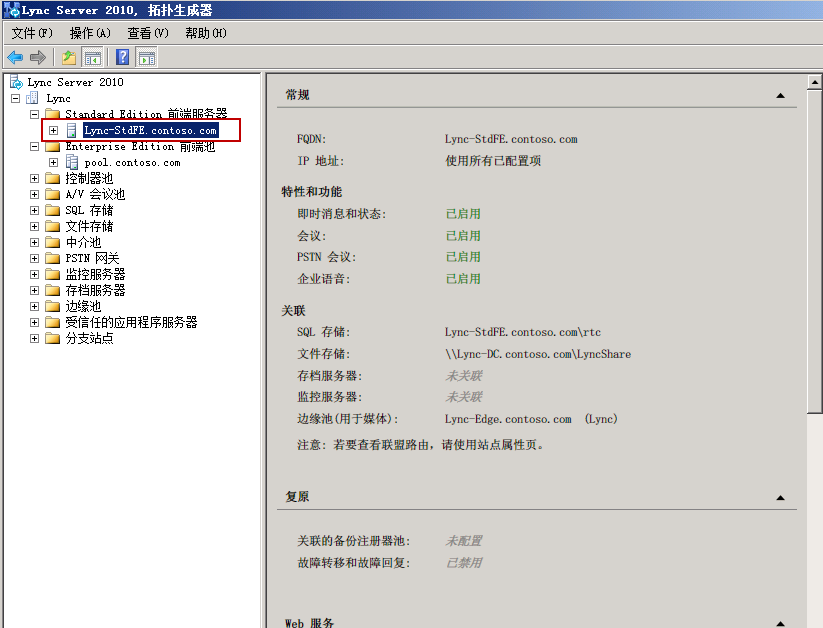823x628 pixels.
Task: Toggle the show/hide console tree icon
Action: point(93,57)
